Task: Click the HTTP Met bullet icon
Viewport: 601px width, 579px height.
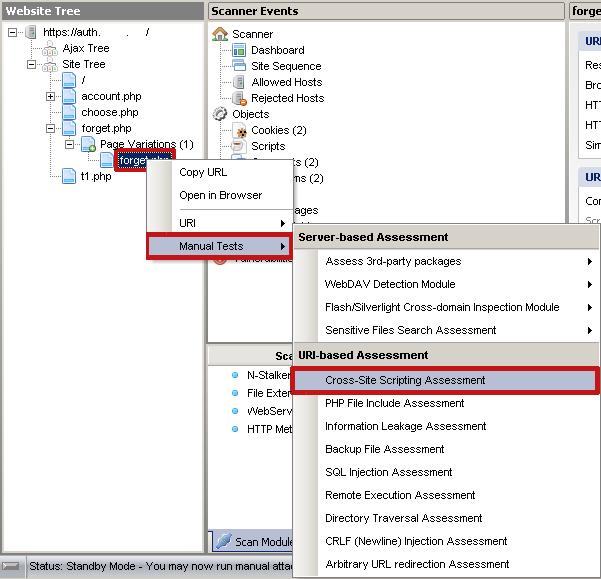Action: pos(235,429)
